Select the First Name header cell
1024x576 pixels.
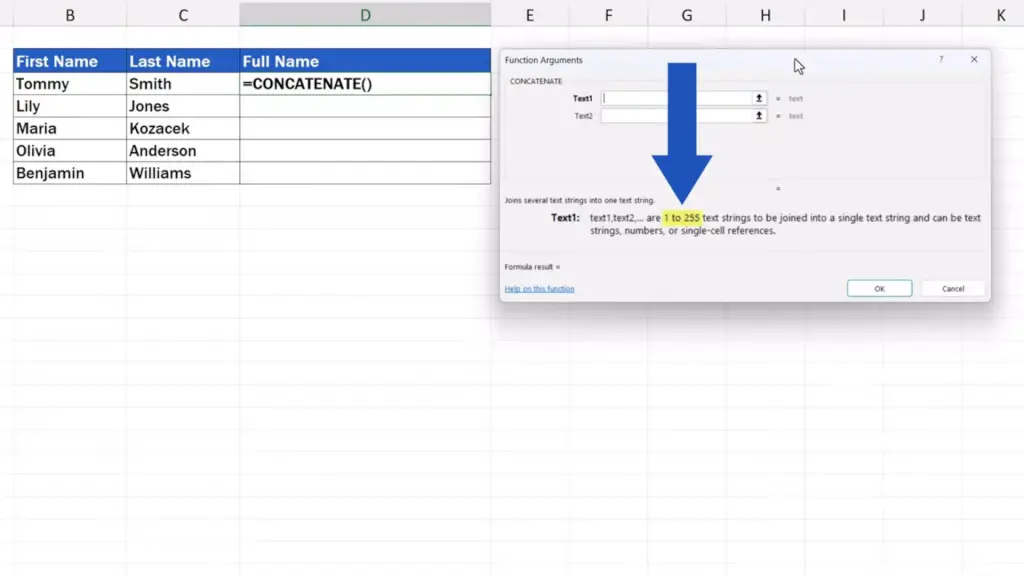[69, 61]
